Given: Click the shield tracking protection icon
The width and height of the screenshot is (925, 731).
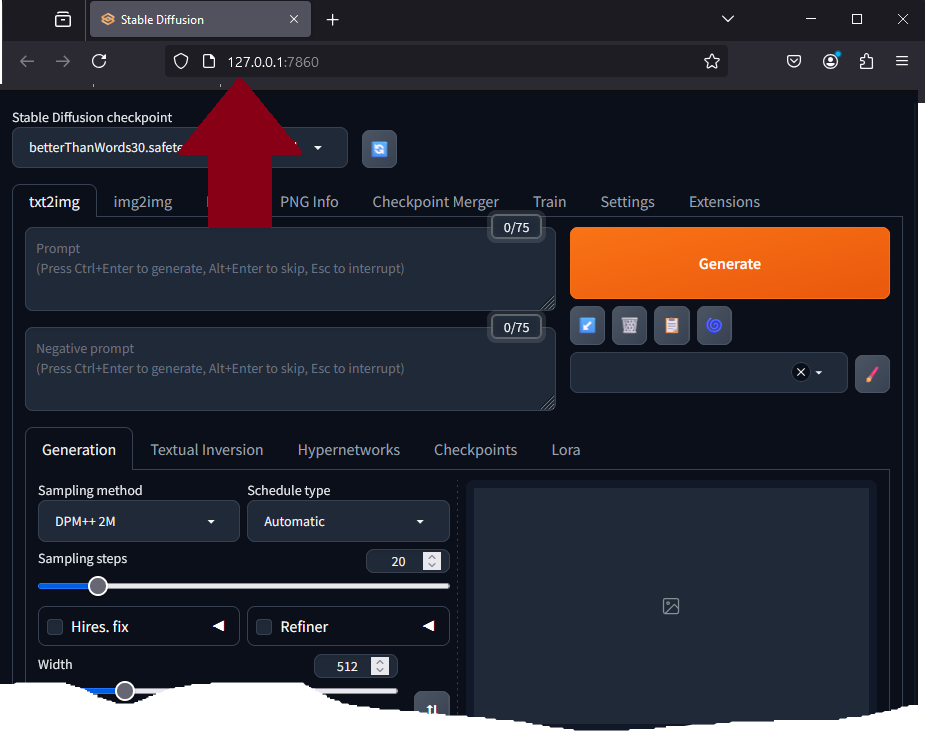Looking at the screenshot, I should (181, 61).
